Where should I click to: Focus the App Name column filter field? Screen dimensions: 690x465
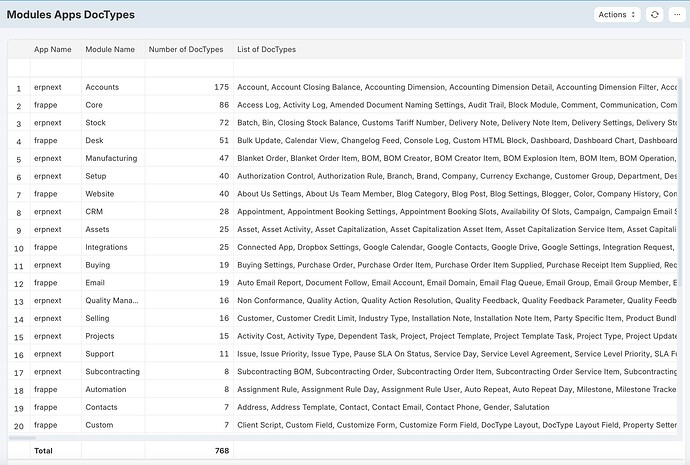point(54,68)
